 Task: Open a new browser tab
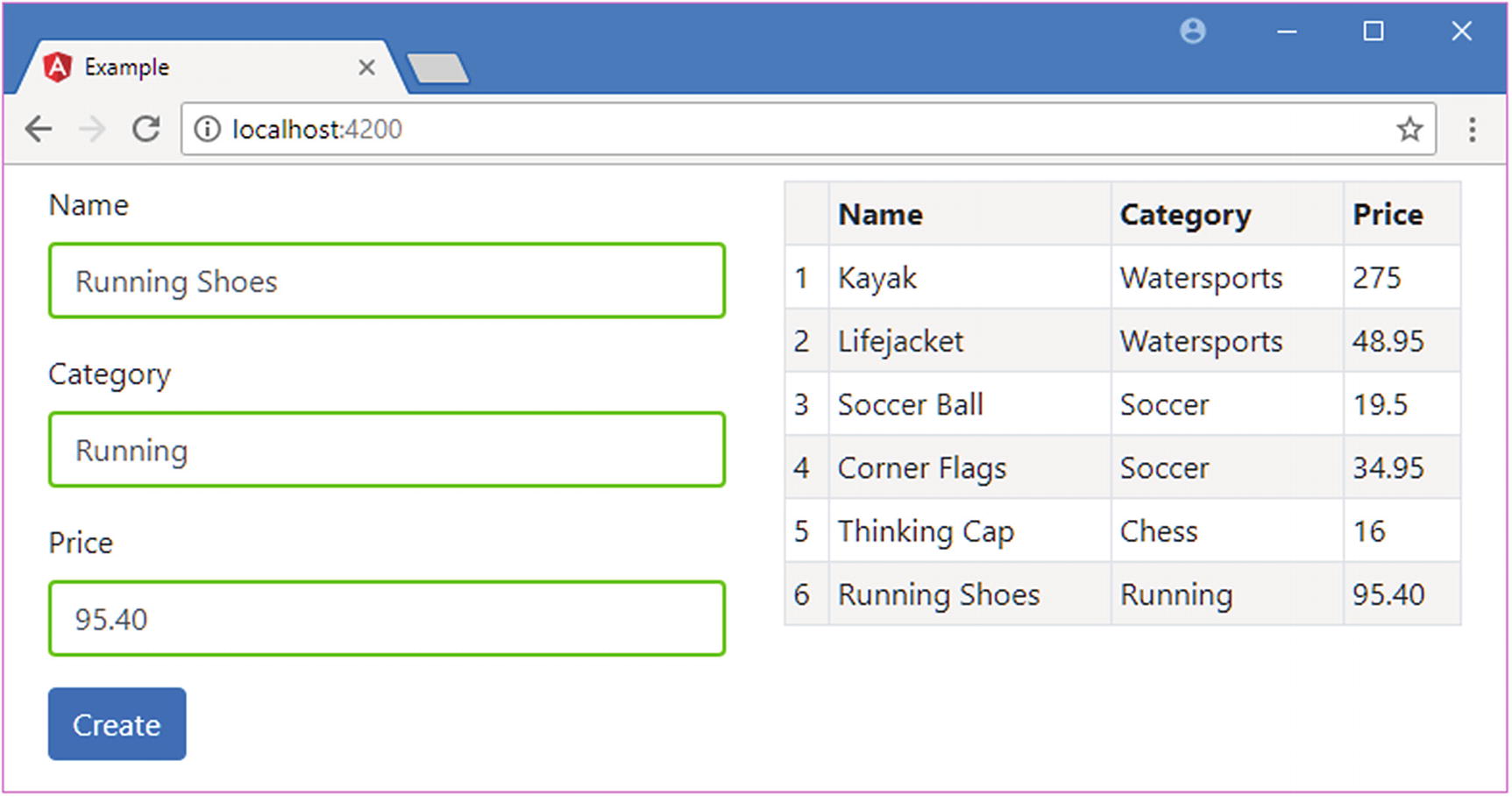pyautogui.click(x=438, y=68)
